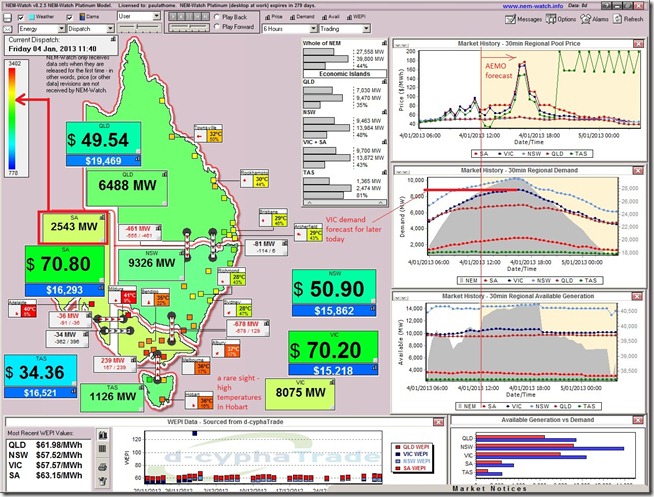Viewport: 654px width, 497px height.
Task: Click the help question-mark title bar icon
Action: coord(606,6)
